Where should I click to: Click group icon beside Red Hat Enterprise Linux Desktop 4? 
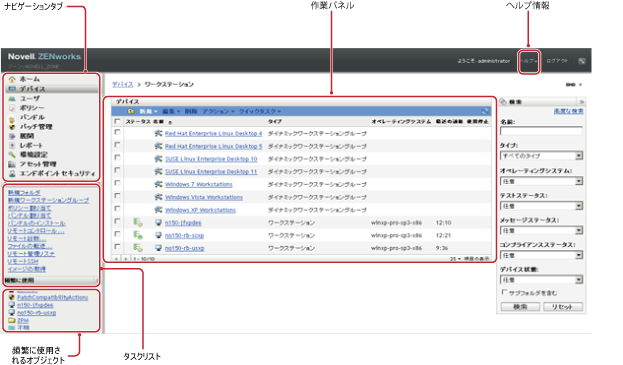pos(159,133)
